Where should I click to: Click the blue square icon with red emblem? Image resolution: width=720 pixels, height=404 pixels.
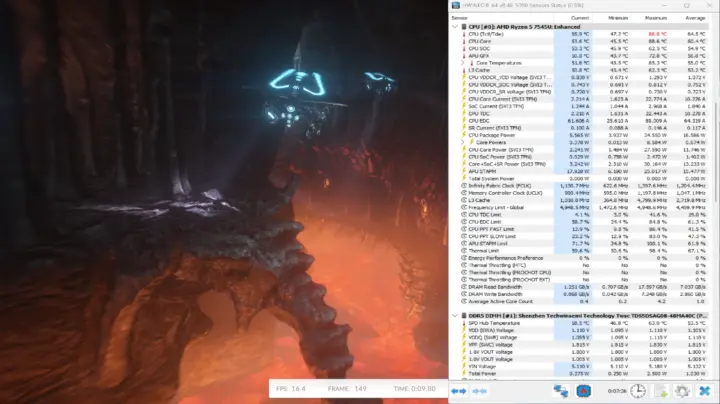584,391
